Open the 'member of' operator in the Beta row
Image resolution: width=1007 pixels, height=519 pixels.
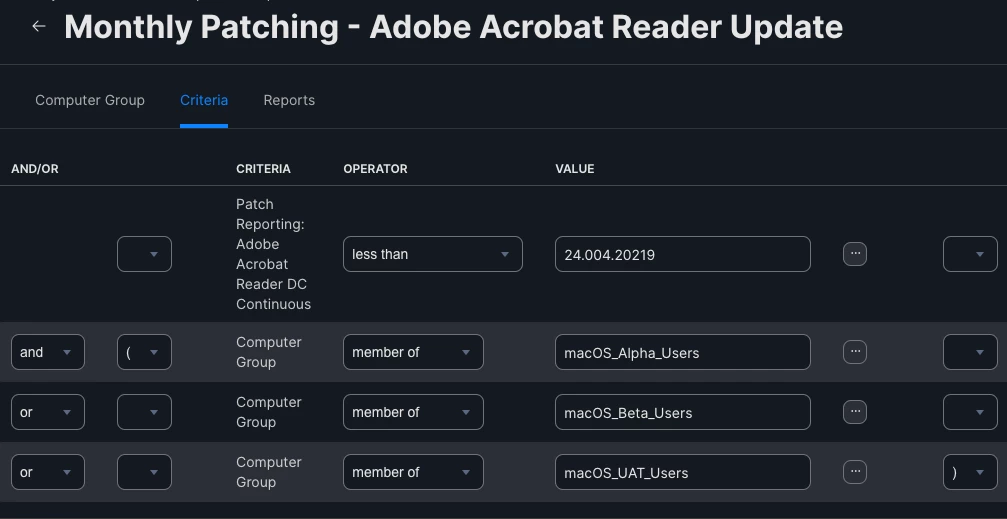(413, 412)
